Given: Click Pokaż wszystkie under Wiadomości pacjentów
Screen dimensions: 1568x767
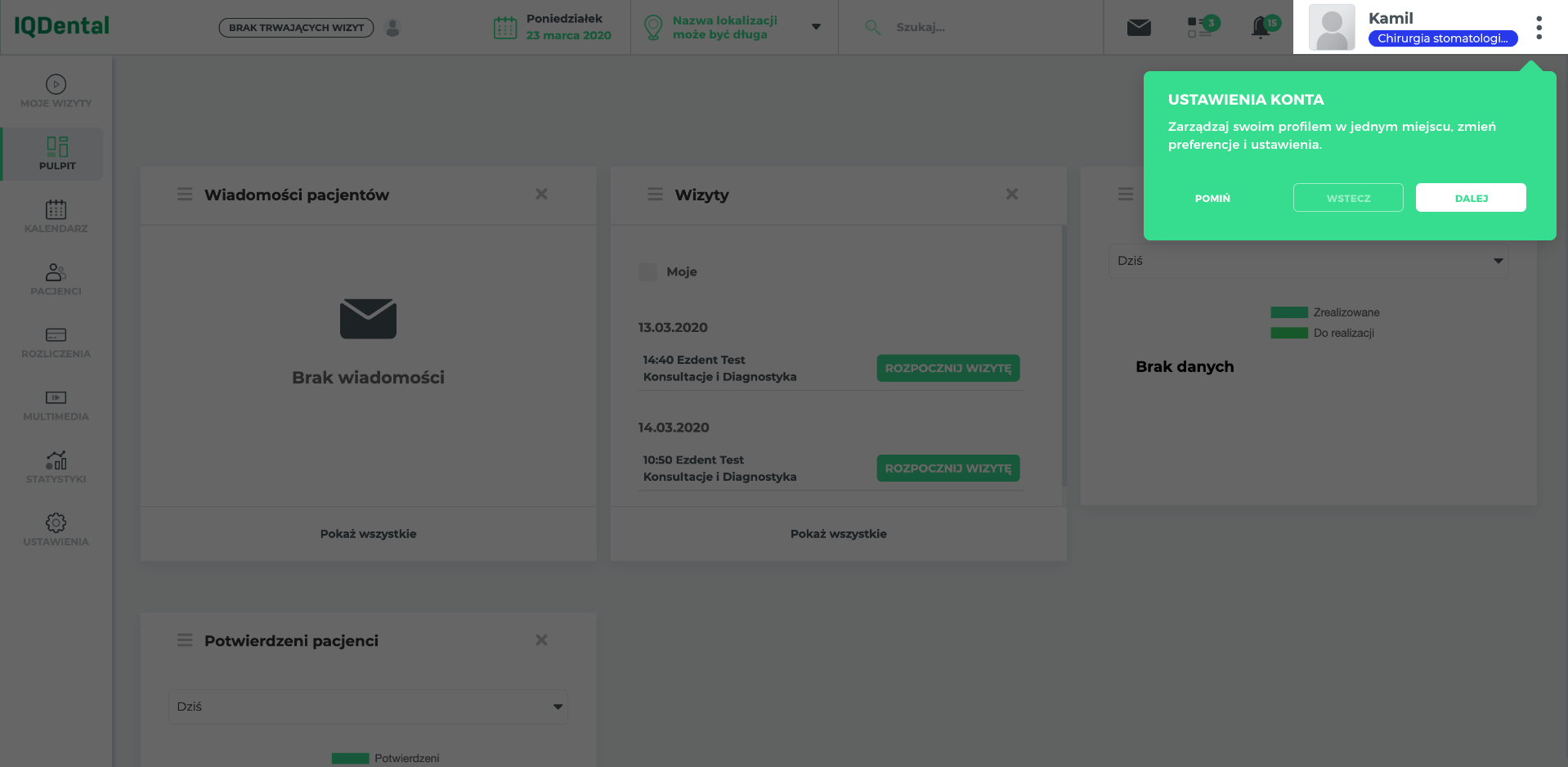Looking at the screenshot, I should 368,534.
